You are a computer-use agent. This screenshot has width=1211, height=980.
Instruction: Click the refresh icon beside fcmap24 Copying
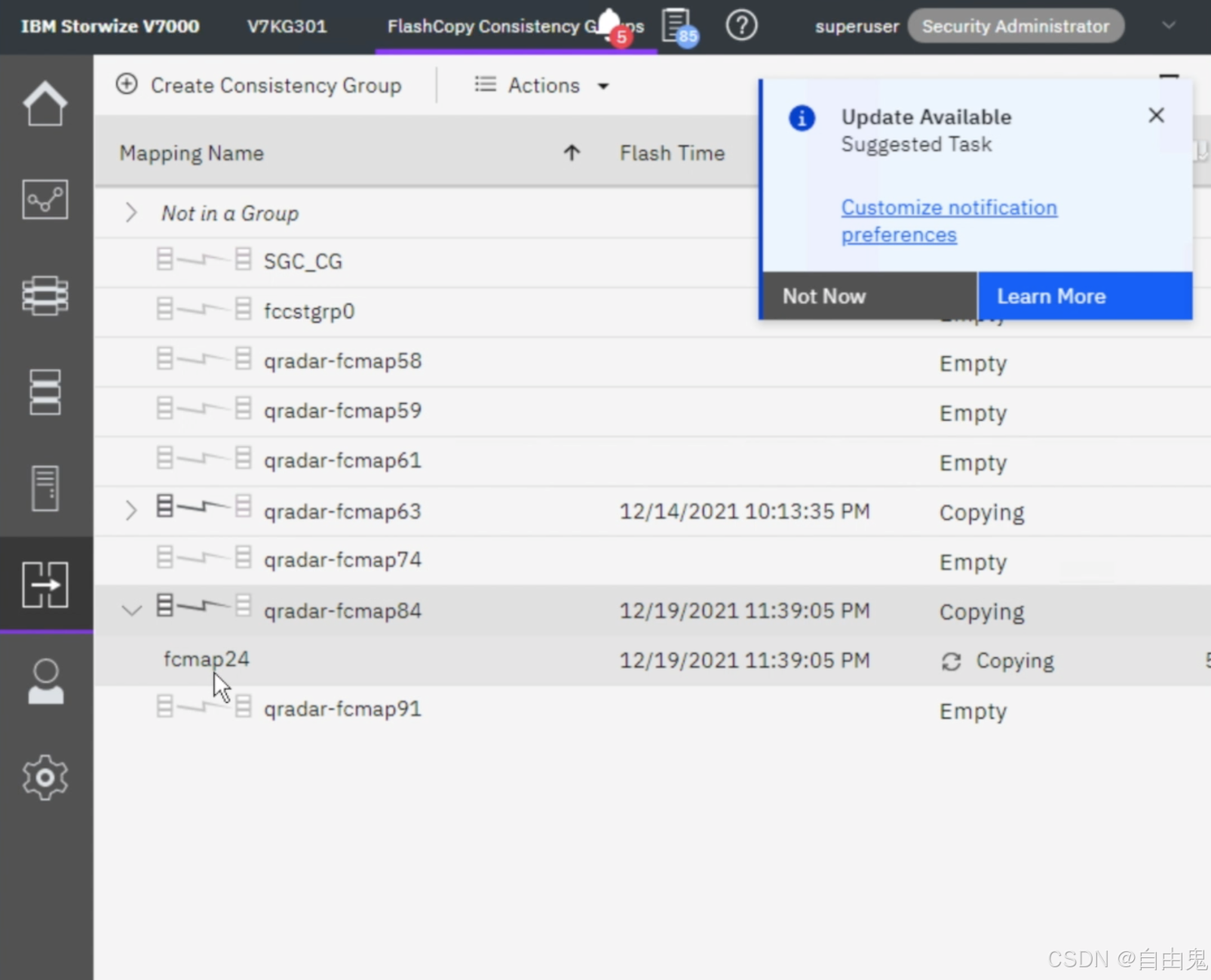[952, 662]
